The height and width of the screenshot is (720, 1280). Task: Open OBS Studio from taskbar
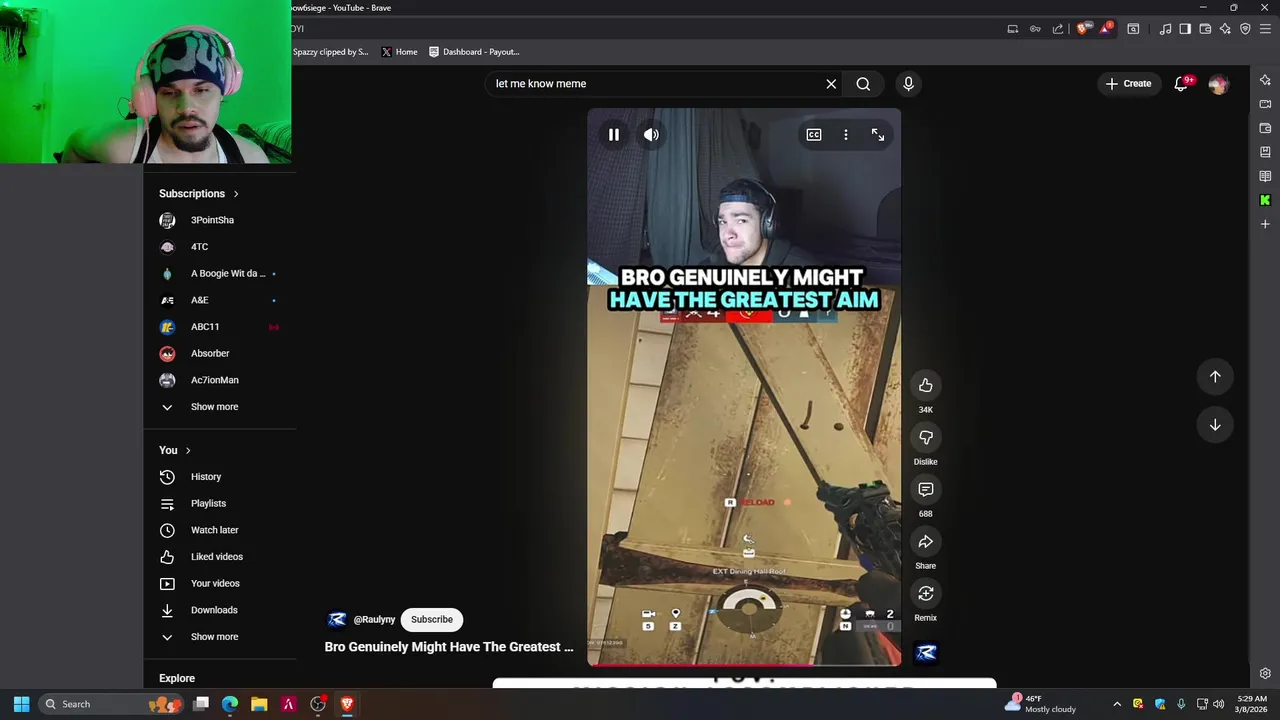pos(318,704)
